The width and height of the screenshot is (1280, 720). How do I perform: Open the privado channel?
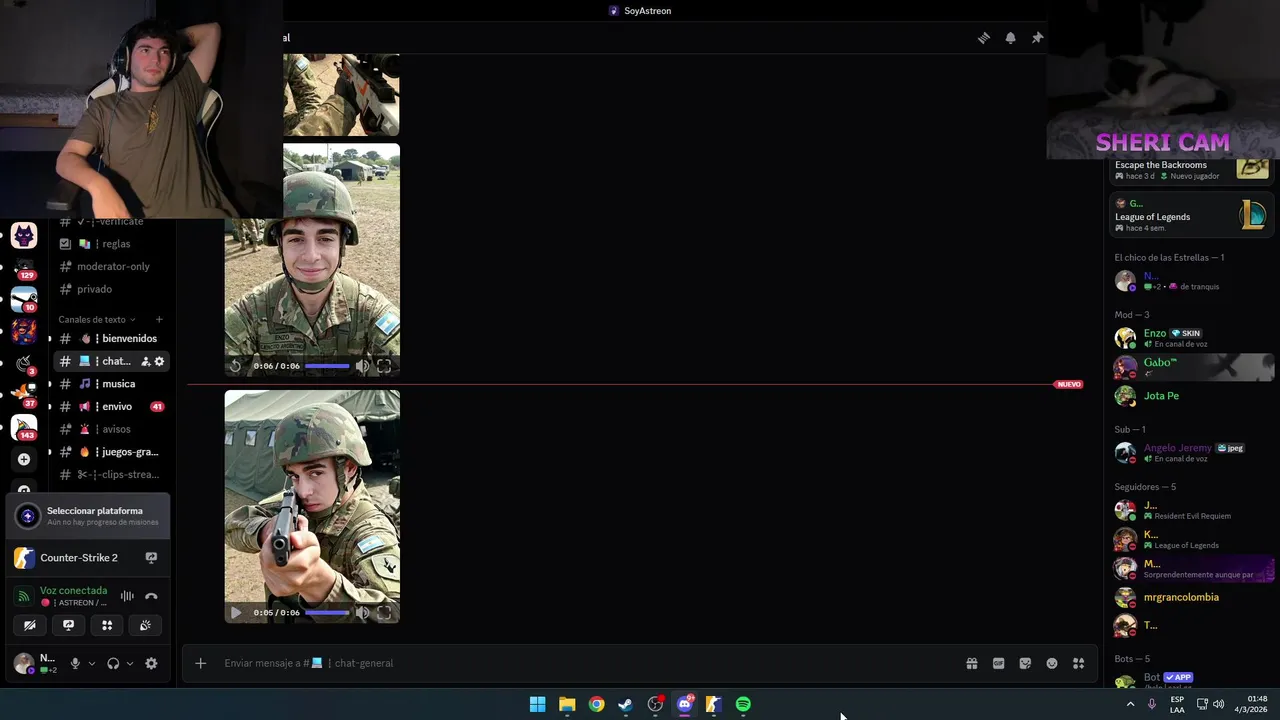(x=110, y=289)
